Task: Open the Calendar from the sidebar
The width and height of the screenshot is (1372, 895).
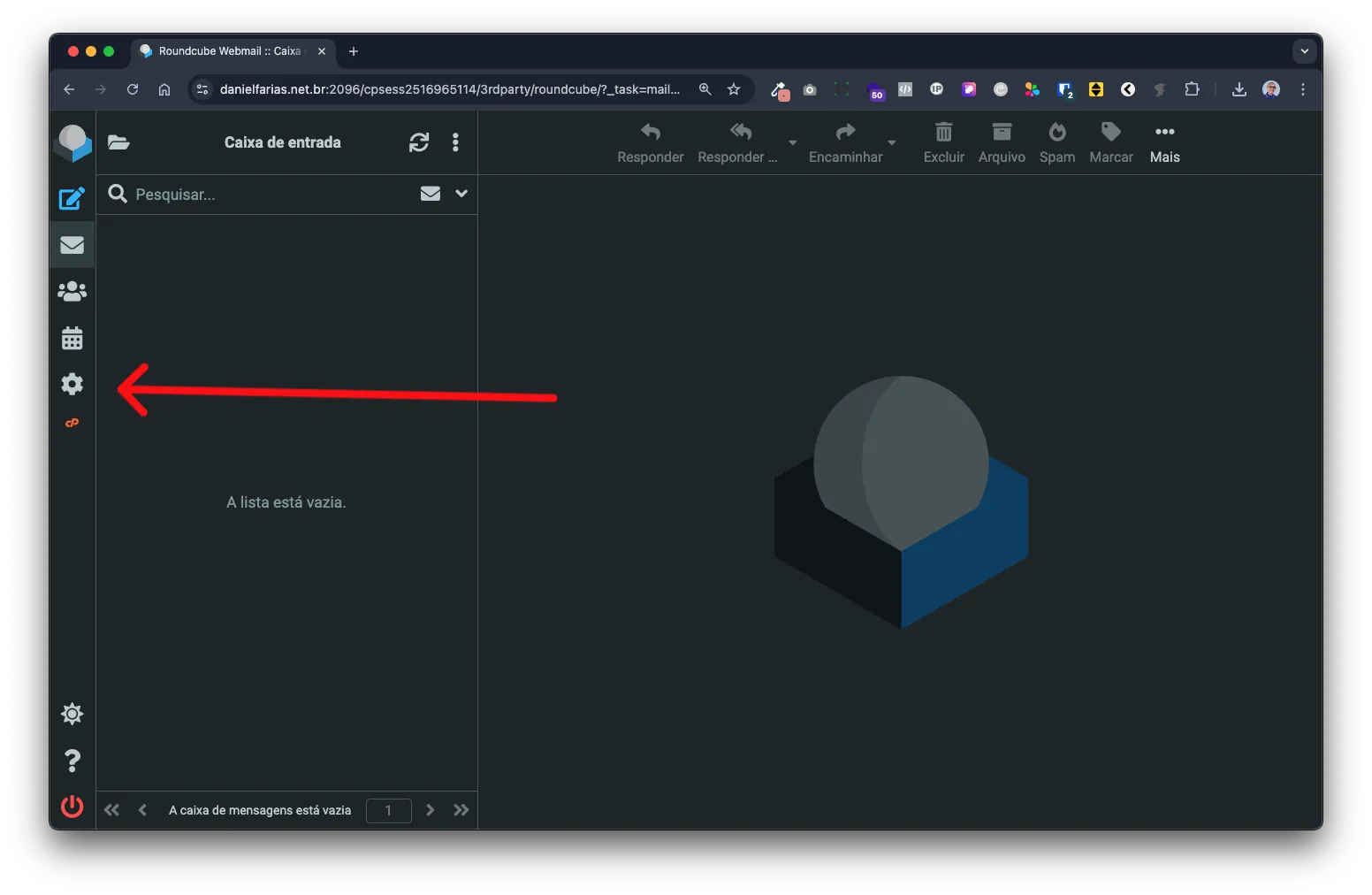Action: tap(72, 338)
